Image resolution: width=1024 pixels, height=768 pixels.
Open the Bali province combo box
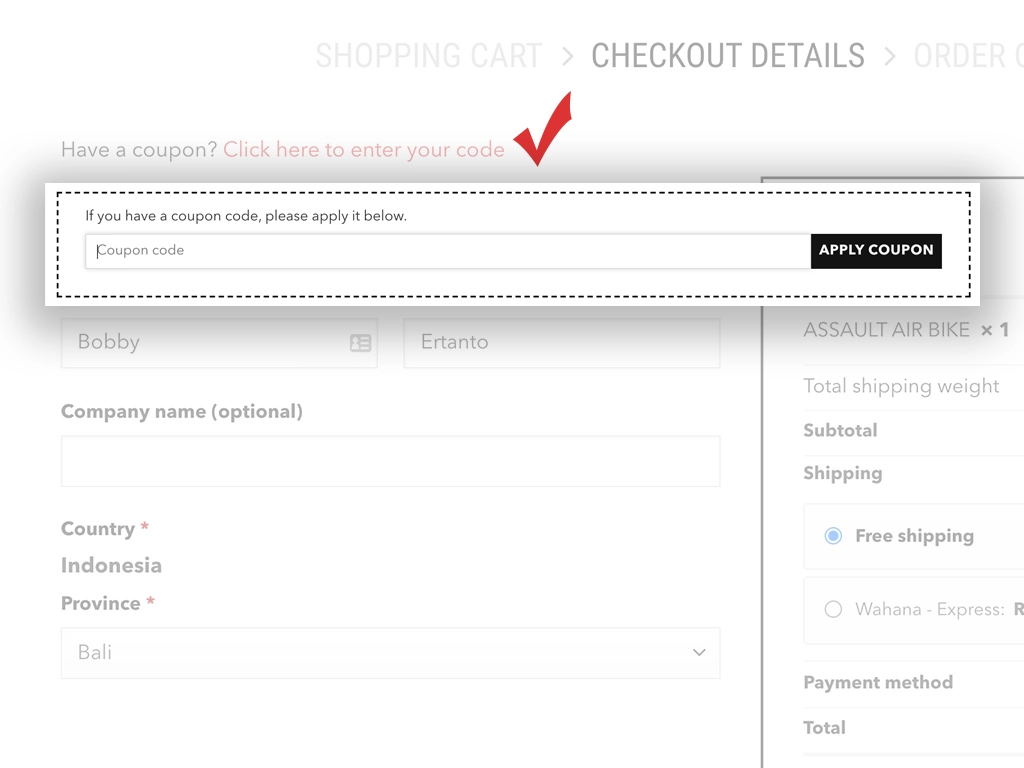pyautogui.click(x=390, y=653)
